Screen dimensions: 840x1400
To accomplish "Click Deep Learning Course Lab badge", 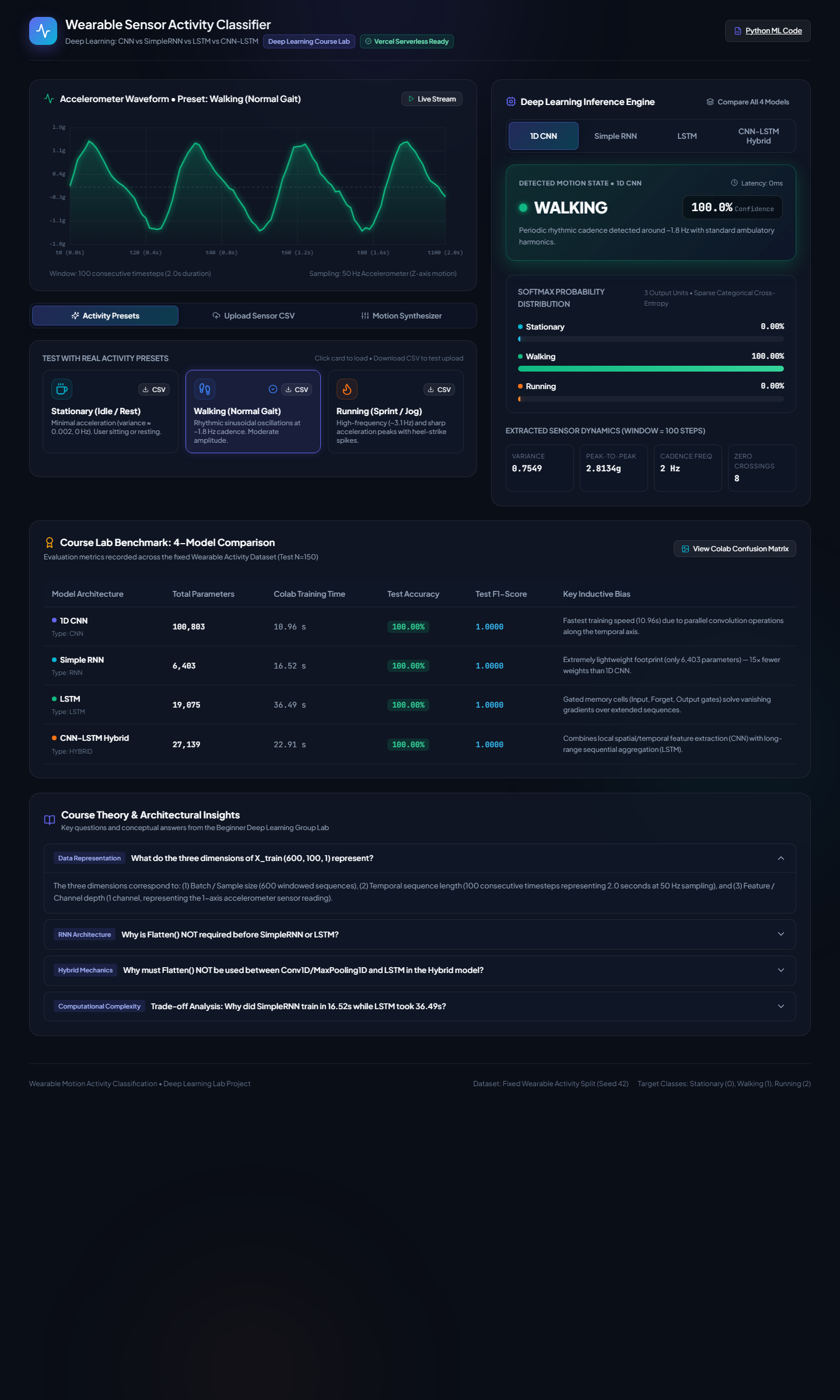I will coord(309,41).
